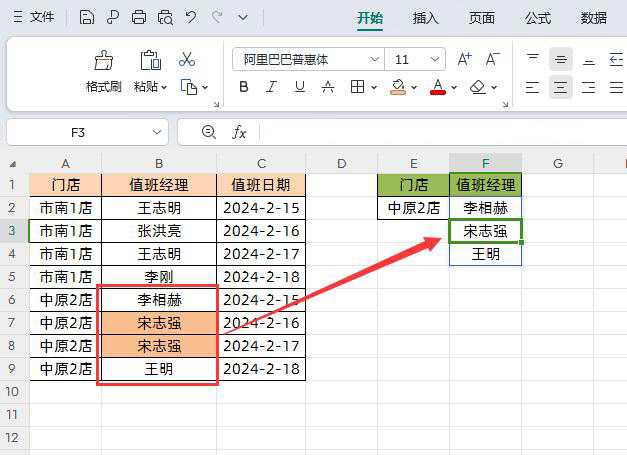Select the green 值班经理 header in column F

pos(485,185)
